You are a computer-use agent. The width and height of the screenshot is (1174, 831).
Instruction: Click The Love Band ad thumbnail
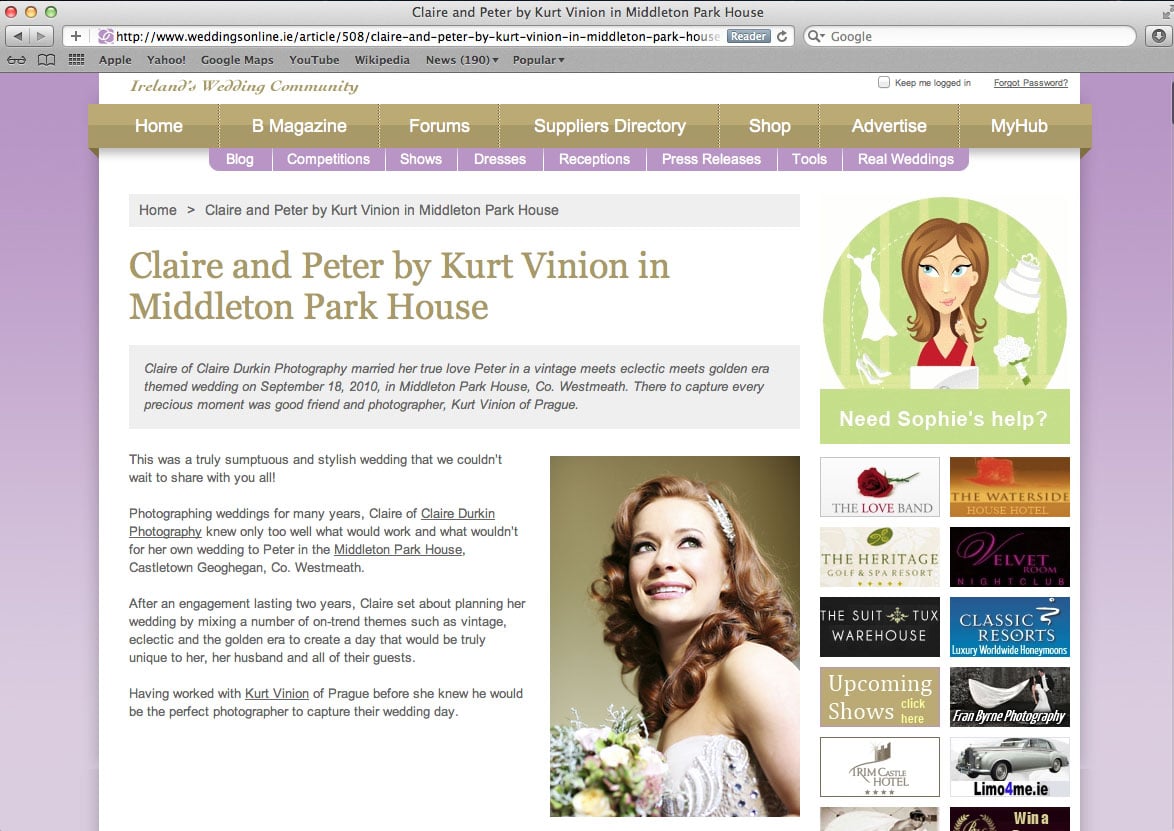tap(880, 487)
